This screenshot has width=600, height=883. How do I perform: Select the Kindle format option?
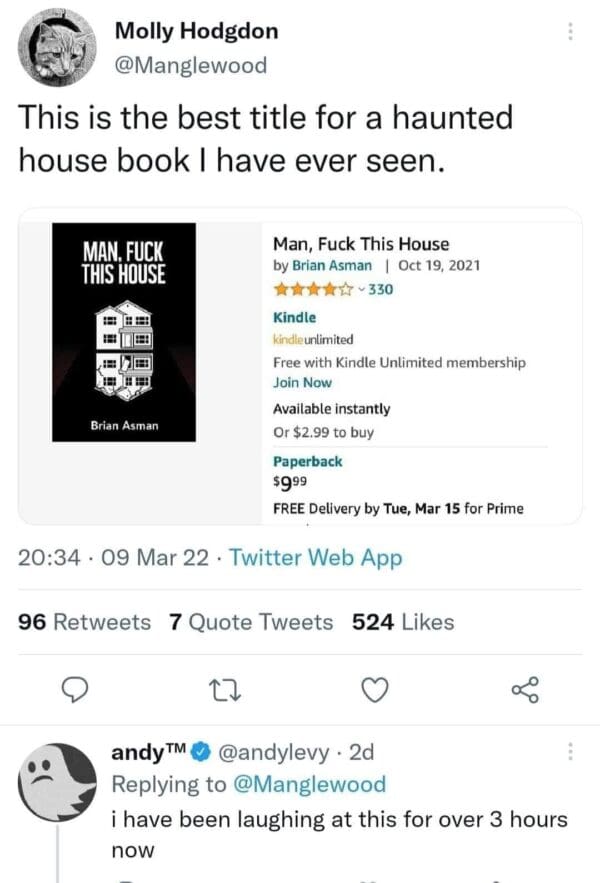coord(294,317)
